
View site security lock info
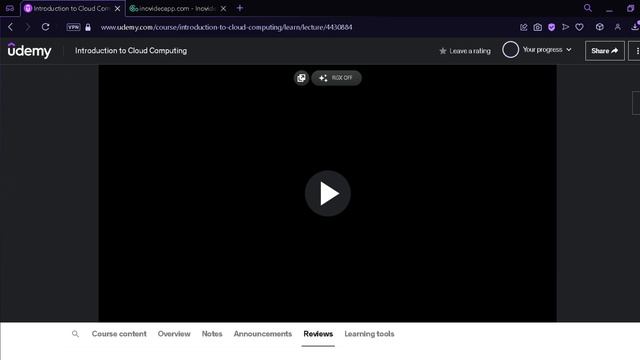[88, 27]
